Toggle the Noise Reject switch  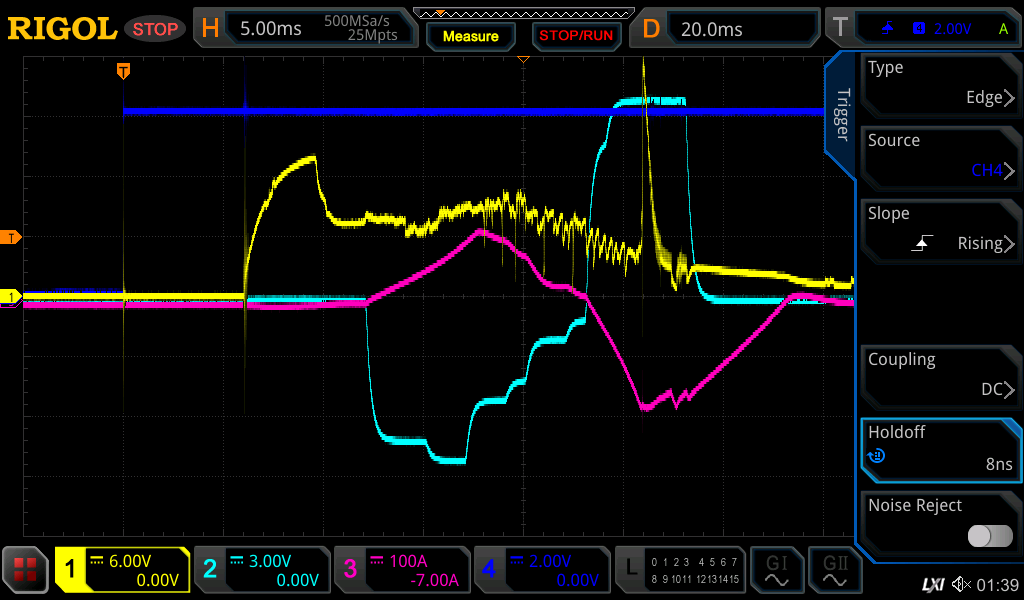pos(990,536)
